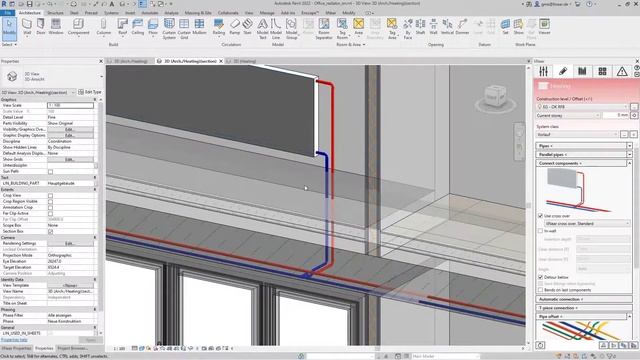Open the File menu

(x=8, y=13)
